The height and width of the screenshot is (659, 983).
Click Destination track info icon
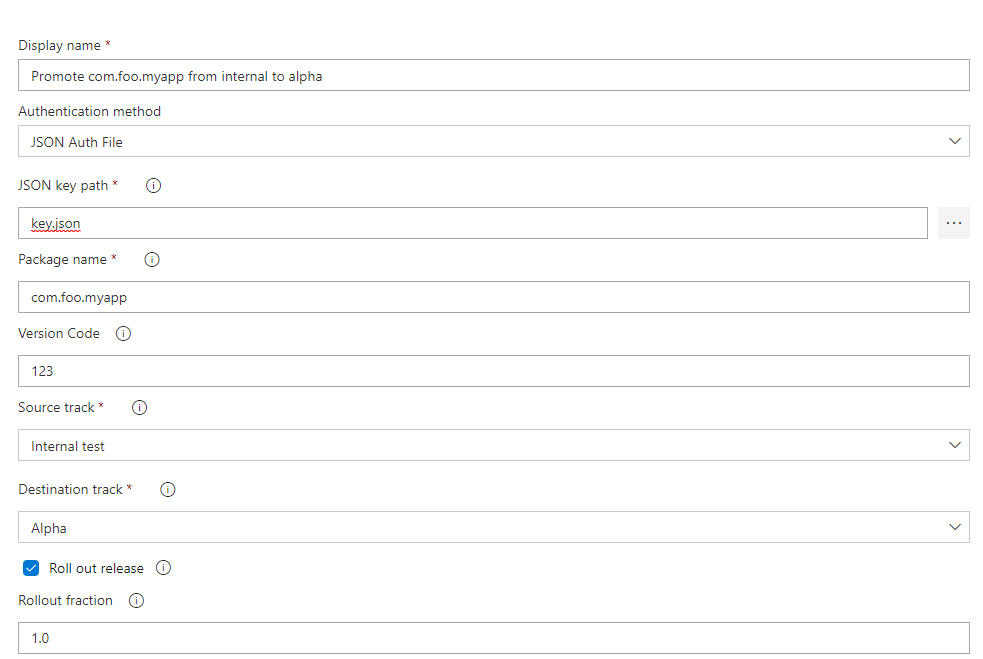[x=167, y=490]
